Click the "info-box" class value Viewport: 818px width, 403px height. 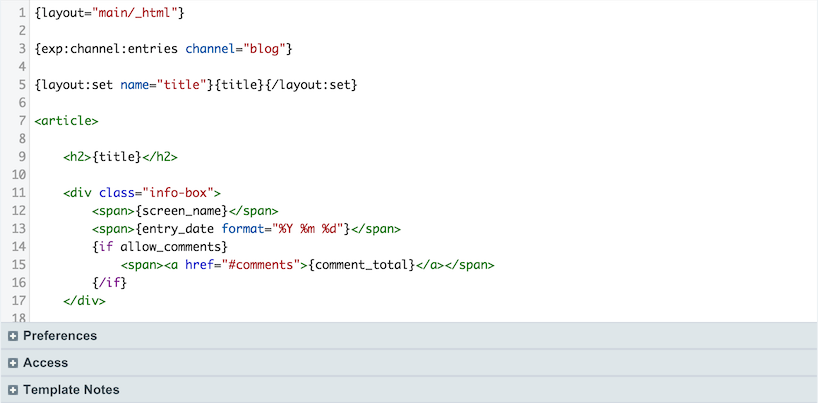(x=178, y=193)
